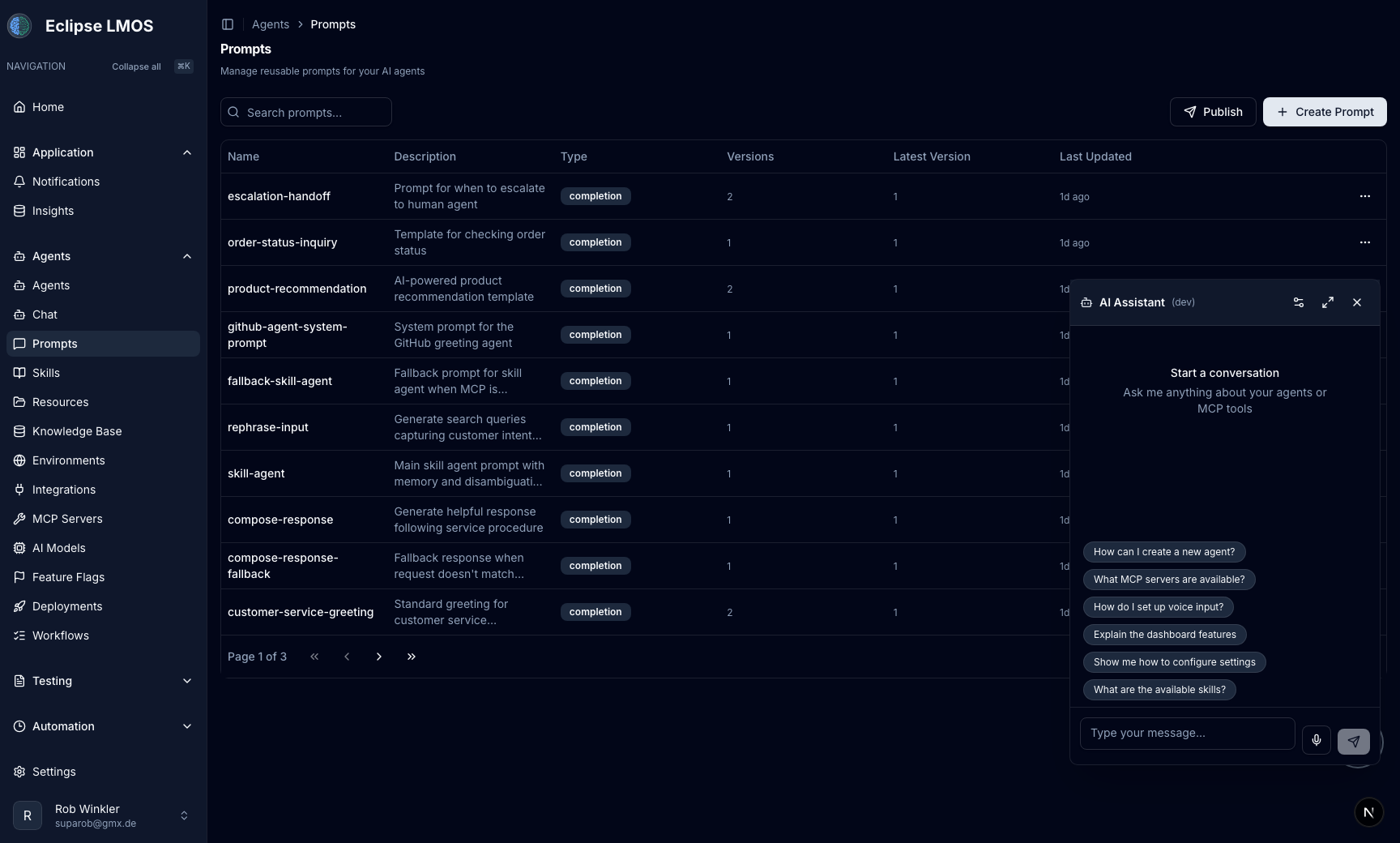1400x843 pixels.
Task: Toggle the sidebar panel icon beside breadcrumbs
Action: (228, 24)
